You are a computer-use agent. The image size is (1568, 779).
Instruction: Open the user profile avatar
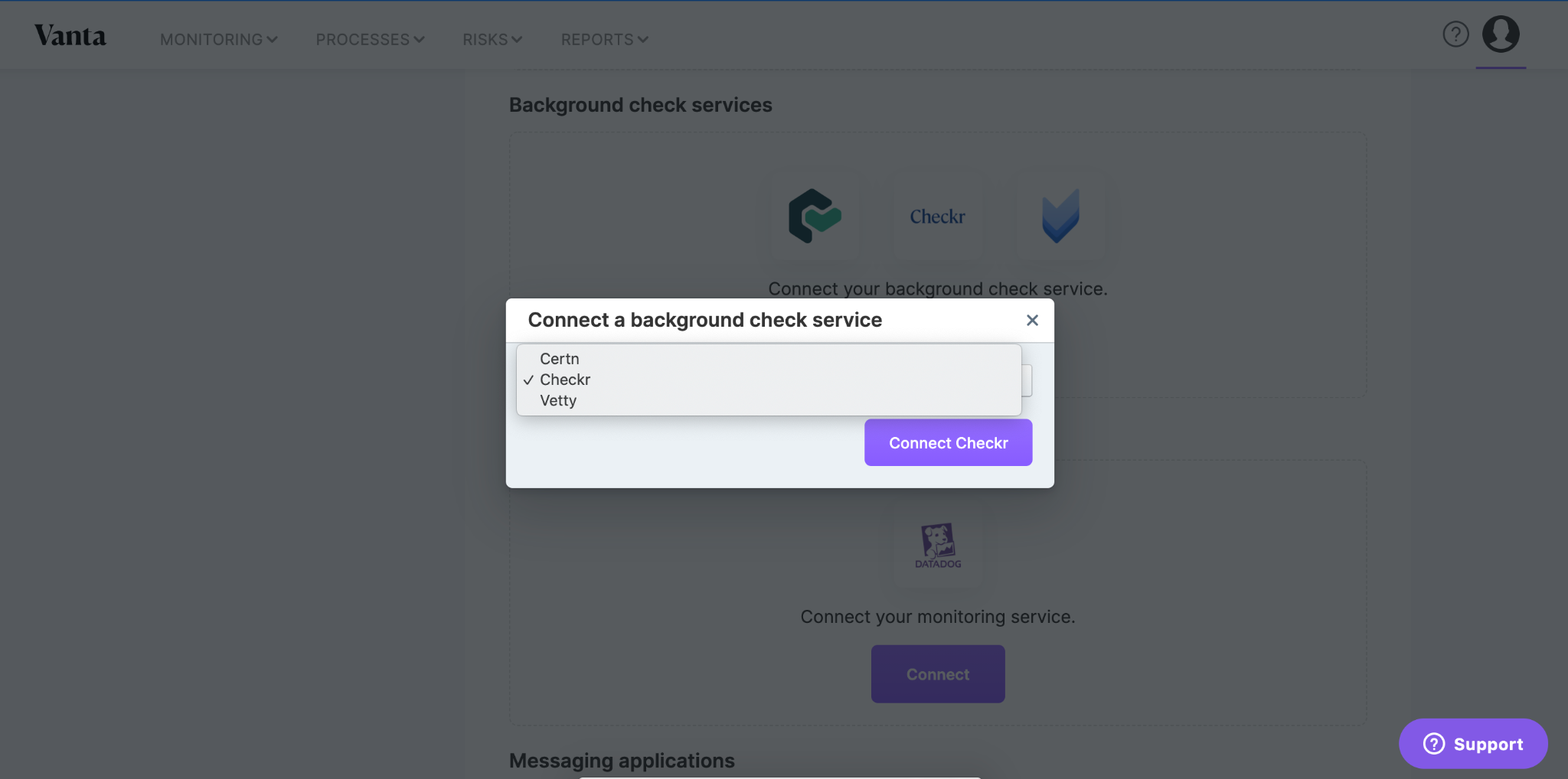1501,34
